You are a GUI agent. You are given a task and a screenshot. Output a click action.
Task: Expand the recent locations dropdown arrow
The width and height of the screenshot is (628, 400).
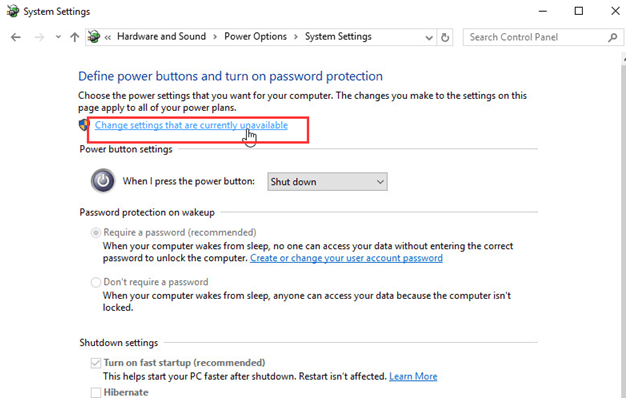coord(58,37)
